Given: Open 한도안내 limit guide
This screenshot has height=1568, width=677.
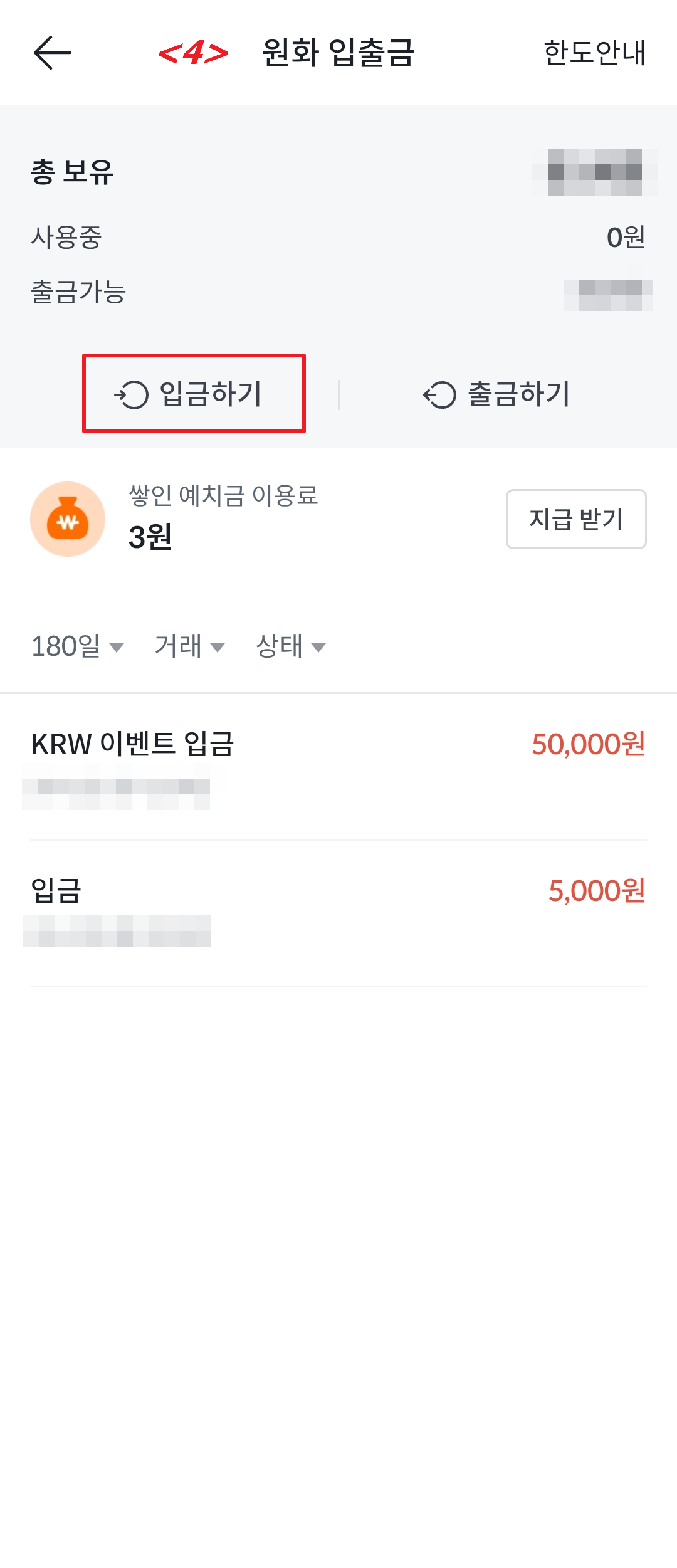Looking at the screenshot, I should click(x=594, y=53).
